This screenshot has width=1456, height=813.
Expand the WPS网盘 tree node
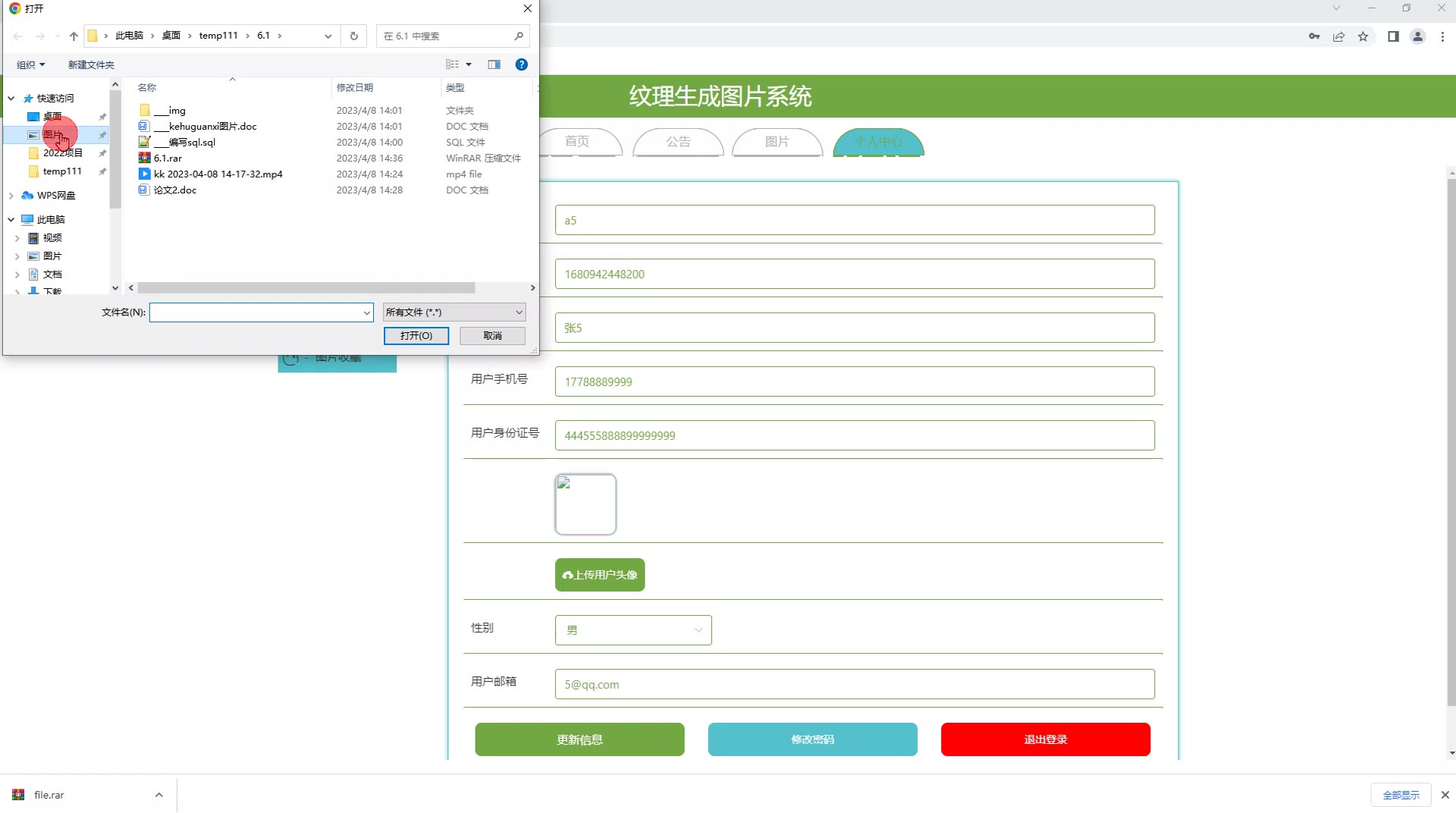[11, 196]
